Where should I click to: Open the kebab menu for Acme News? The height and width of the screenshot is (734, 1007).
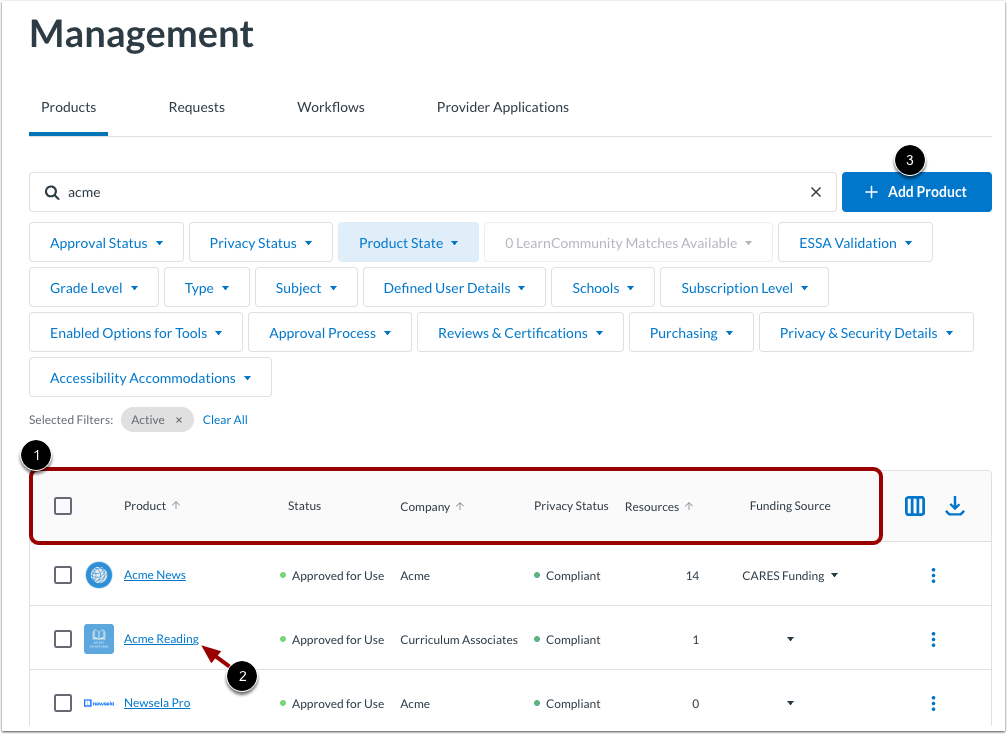point(933,575)
